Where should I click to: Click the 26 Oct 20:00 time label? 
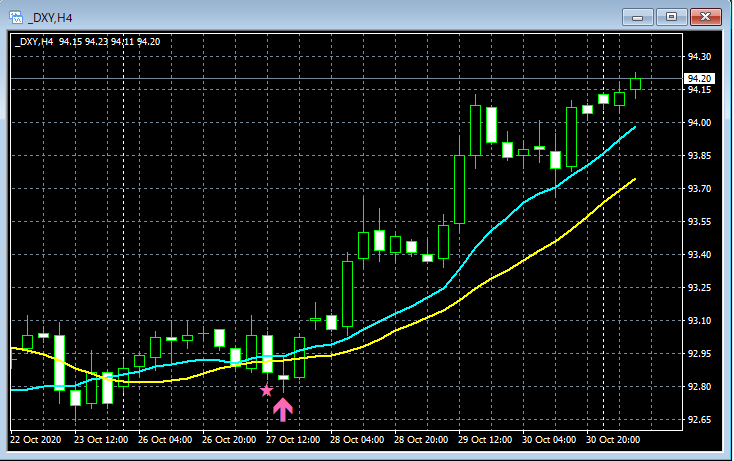229,440
